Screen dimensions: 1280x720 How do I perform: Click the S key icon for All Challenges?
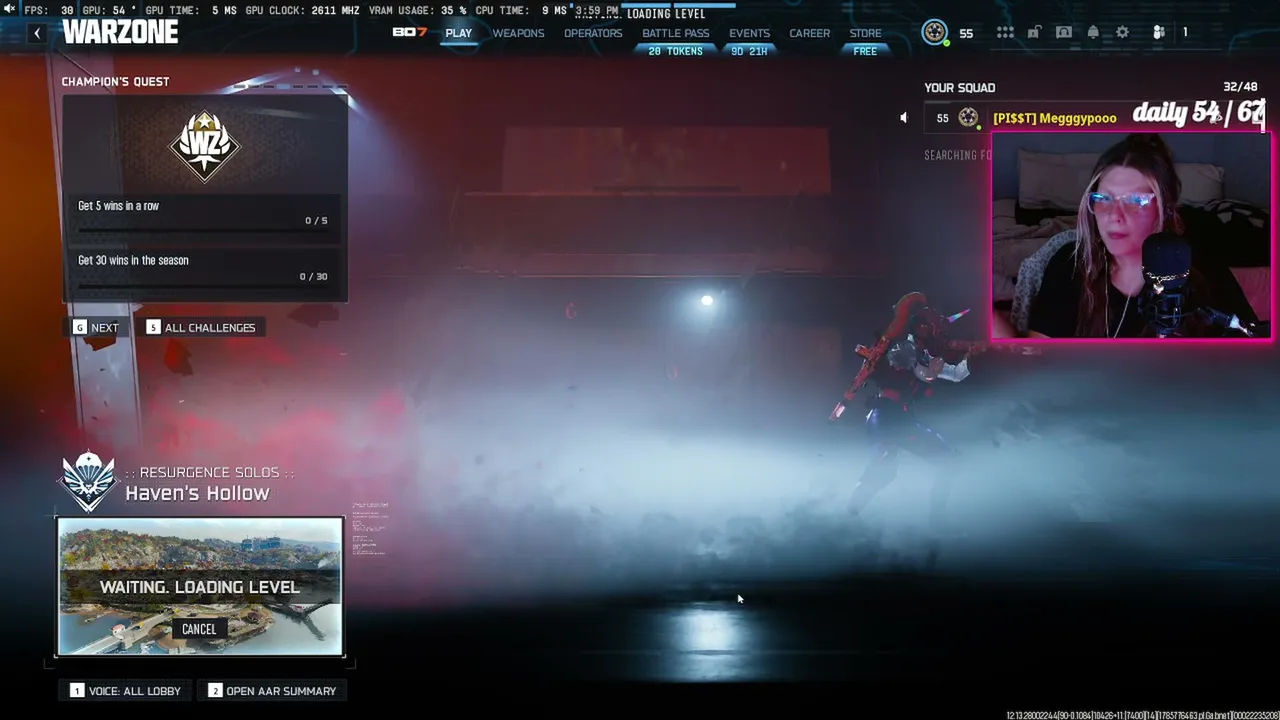click(x=153, y=328)
